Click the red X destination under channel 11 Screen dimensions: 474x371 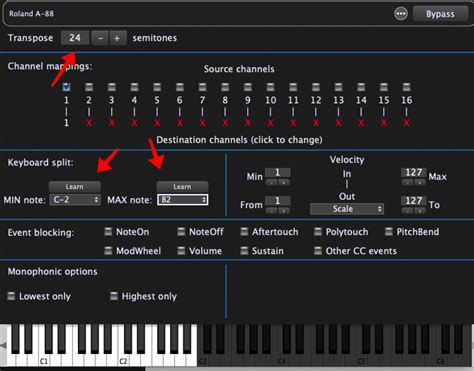coord(293,123)
